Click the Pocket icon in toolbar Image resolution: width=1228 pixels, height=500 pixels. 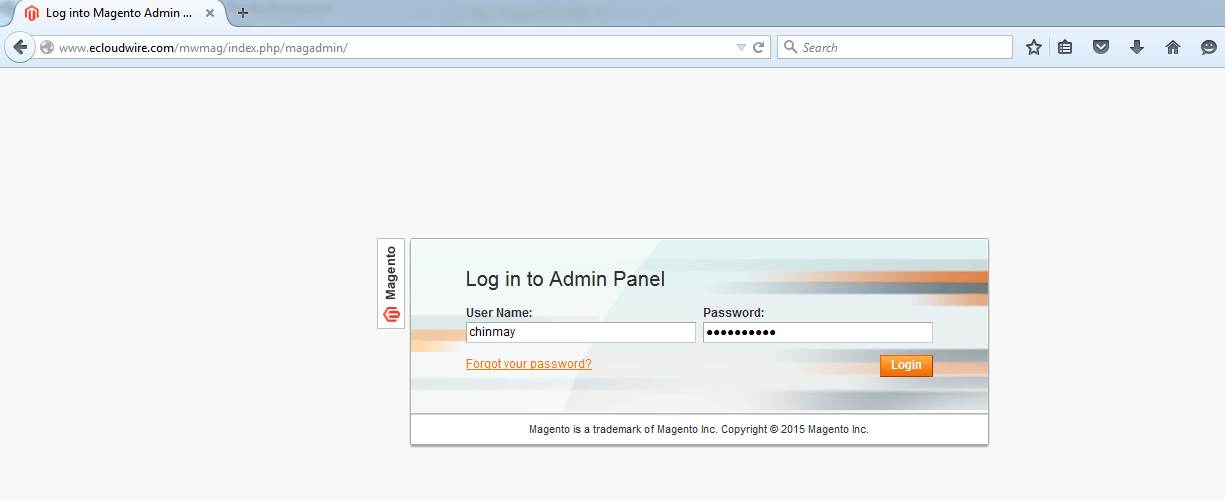[x=1101, y=47]
